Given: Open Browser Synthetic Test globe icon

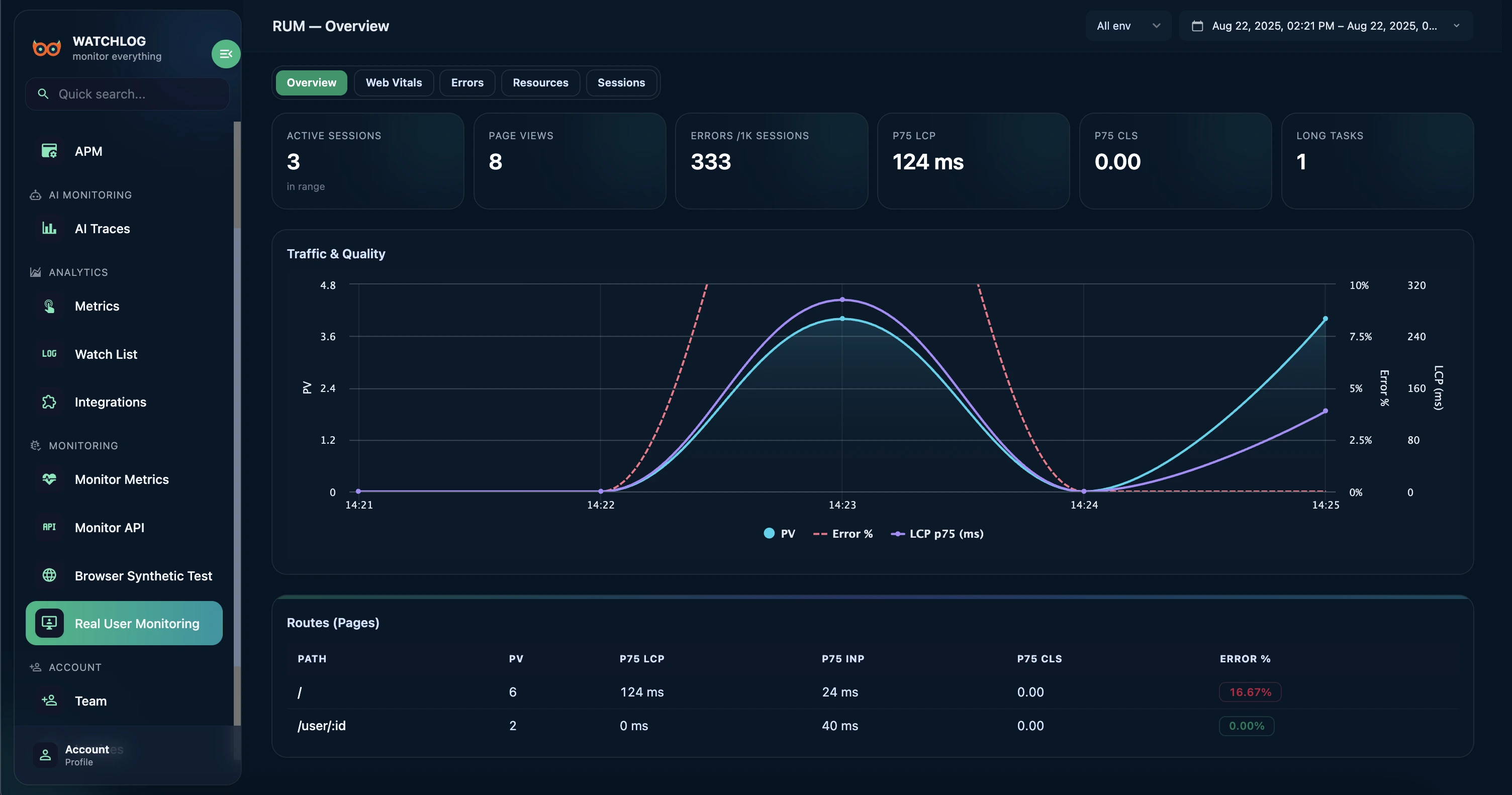Looking at the screenshot, I should pyautogui.click(x=49, y=575).
